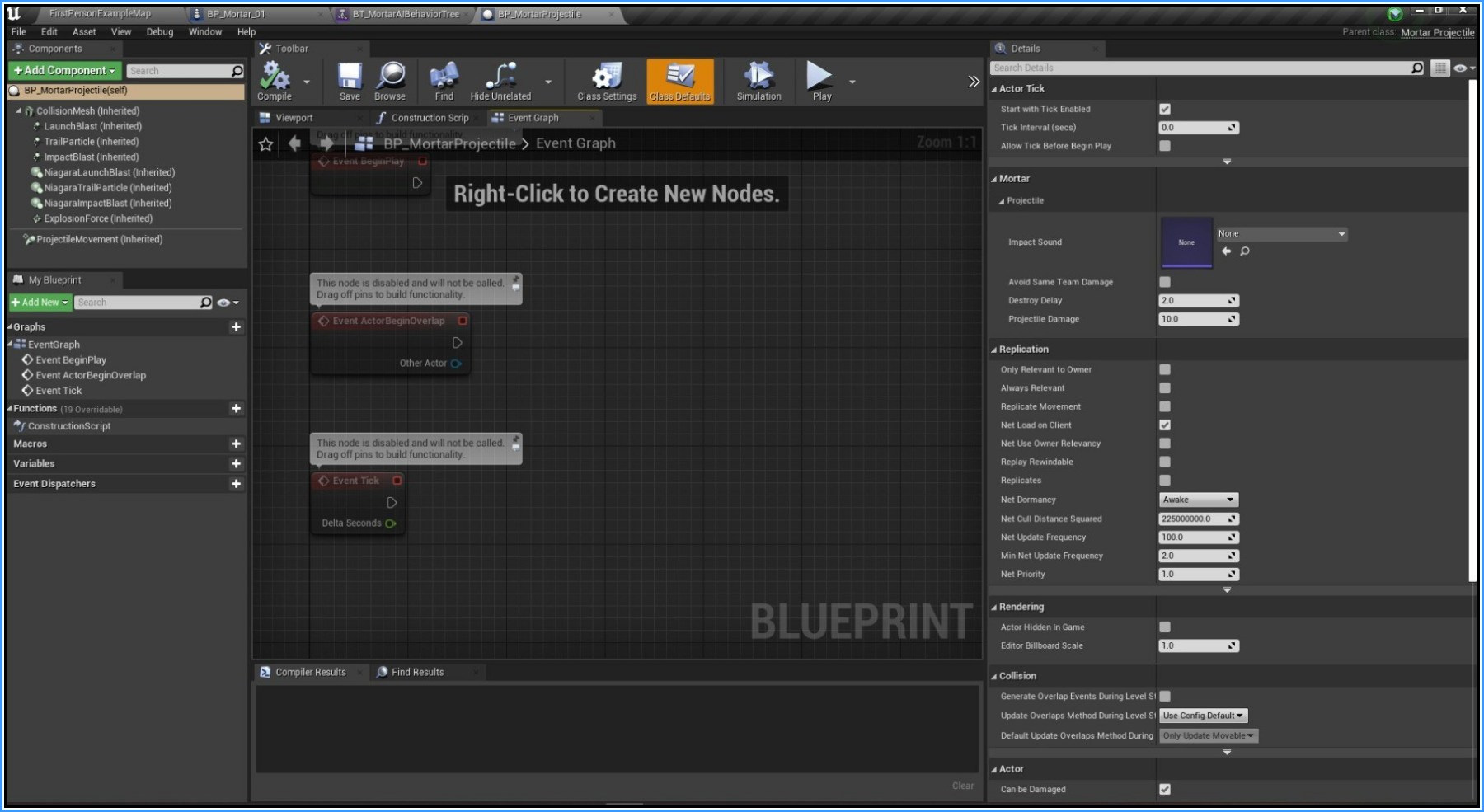Screen dimensions: 1484x812
Task: Add a new event dispatcher
Action: pyautogui.click(x=236, y=484)
